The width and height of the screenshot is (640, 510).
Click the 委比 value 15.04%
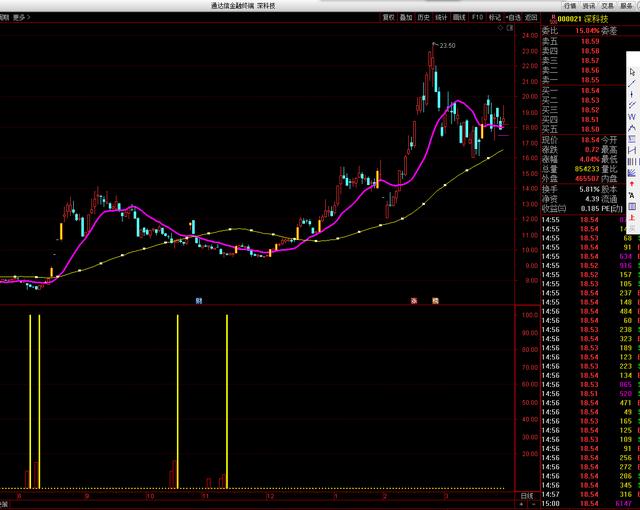[587, 31]
